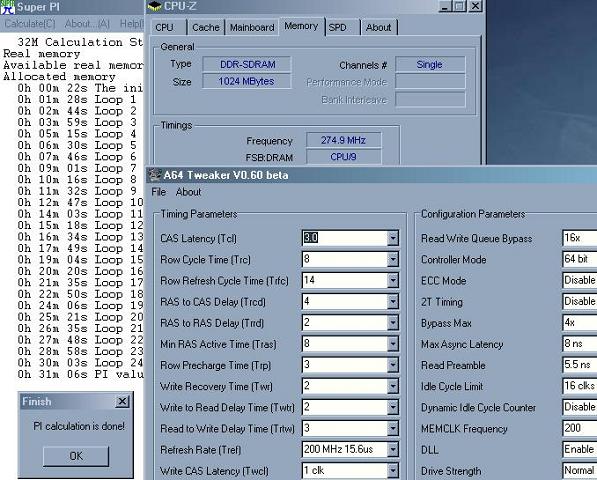
Task: Click the Super PI title bar icon
Action: [8, 7]
